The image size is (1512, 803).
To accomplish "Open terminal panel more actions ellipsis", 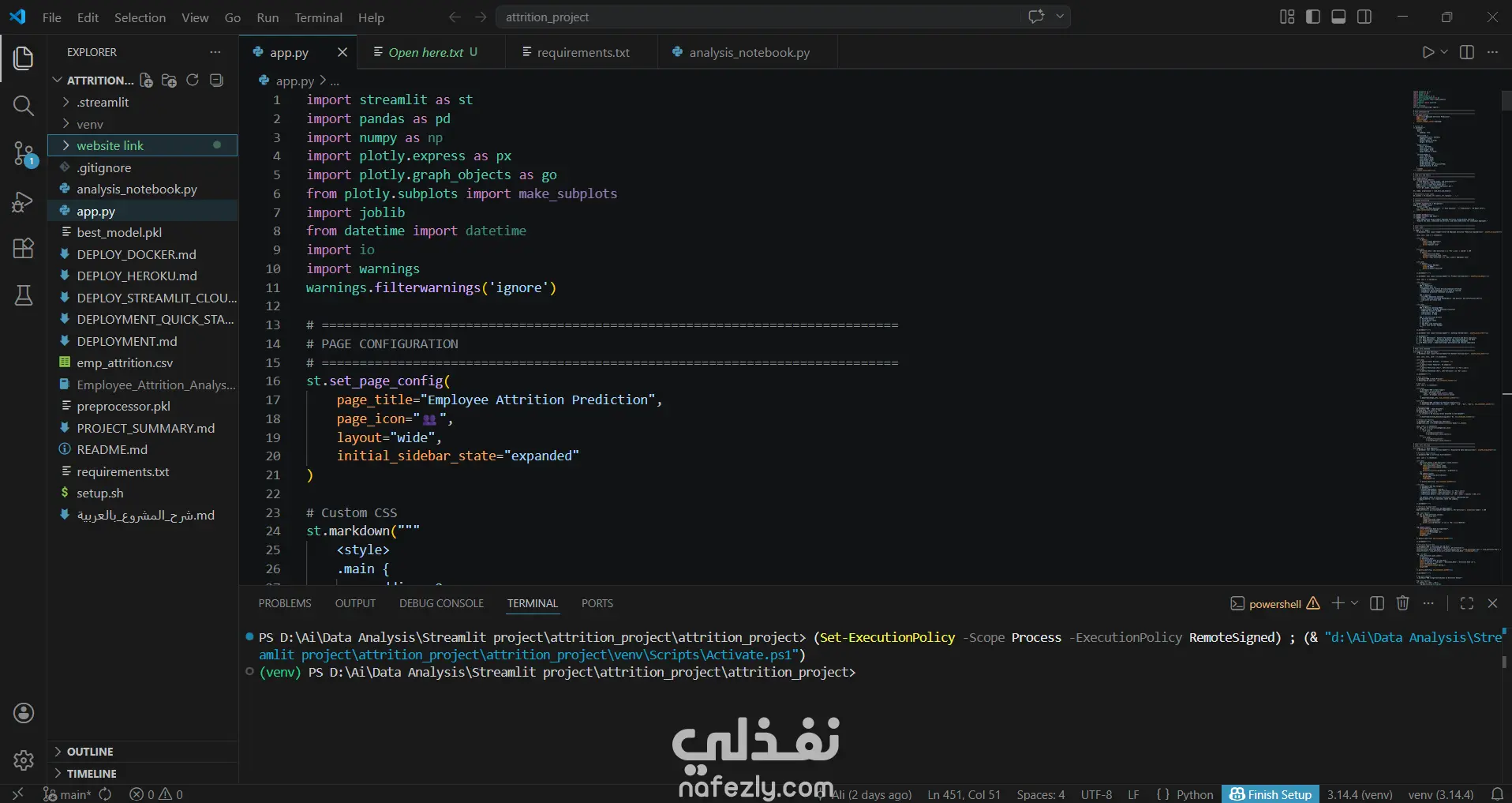I will click(x=1428, y=603).
